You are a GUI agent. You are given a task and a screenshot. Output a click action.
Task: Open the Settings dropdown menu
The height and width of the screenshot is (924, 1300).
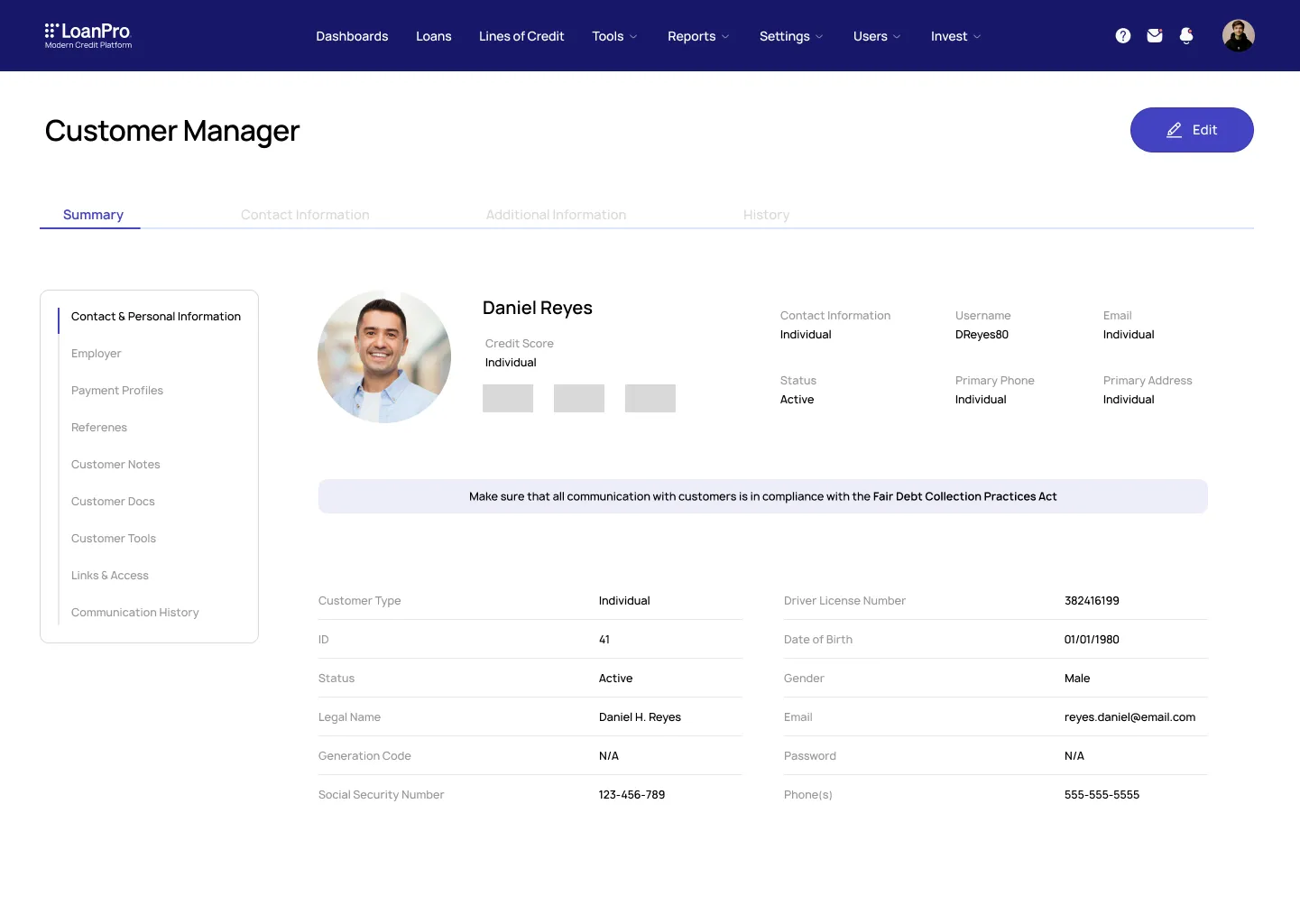coord(791,36)
